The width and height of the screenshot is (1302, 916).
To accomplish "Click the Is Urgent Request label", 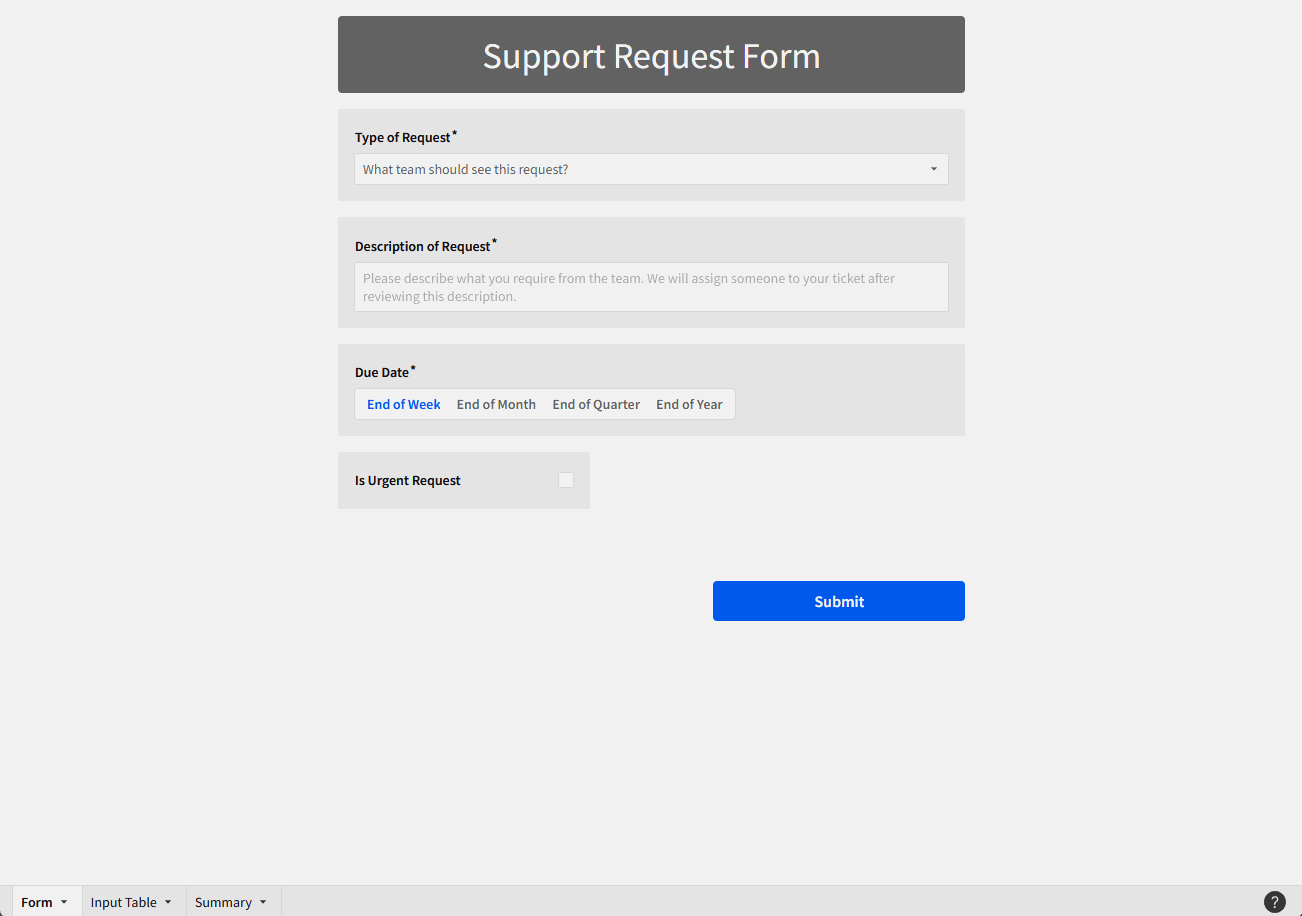I will (x=408, y=481).
